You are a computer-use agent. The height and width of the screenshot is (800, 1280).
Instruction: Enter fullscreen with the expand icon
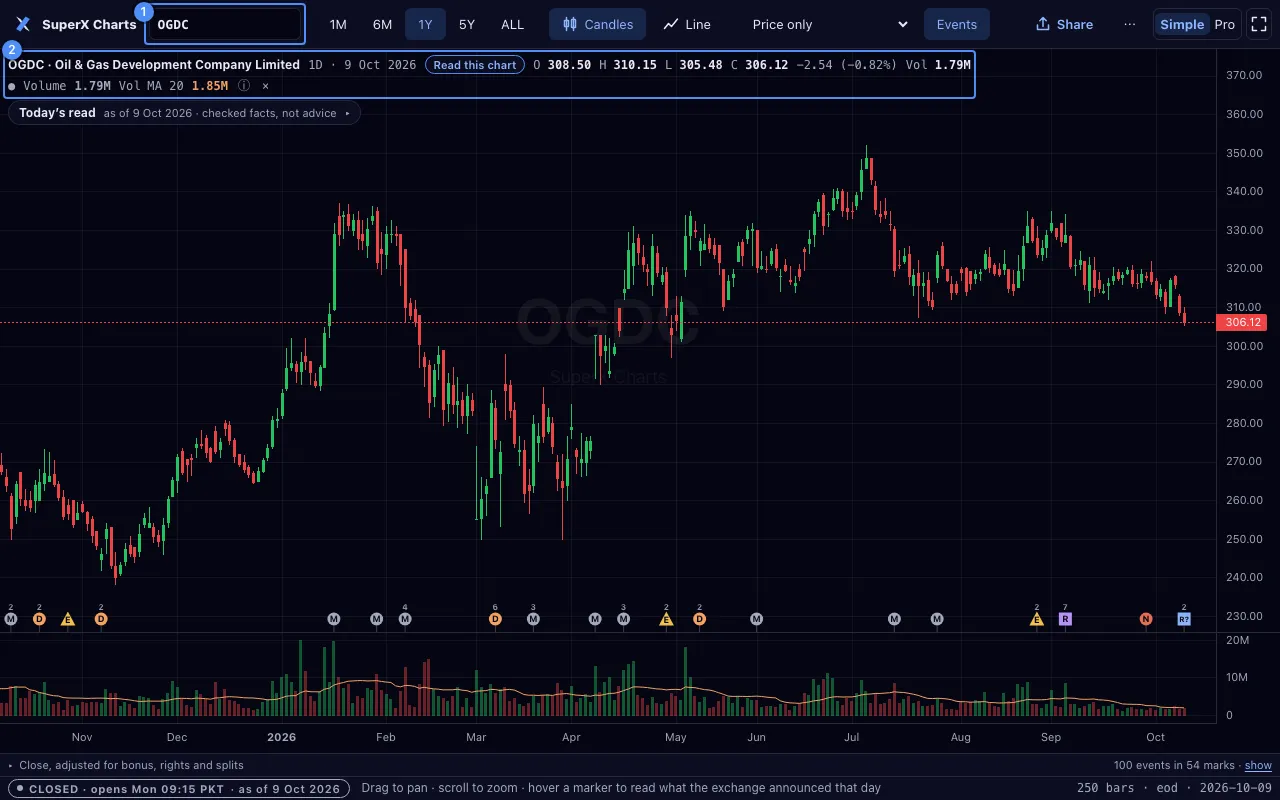pyautogui.click(x=1259, y=24)
